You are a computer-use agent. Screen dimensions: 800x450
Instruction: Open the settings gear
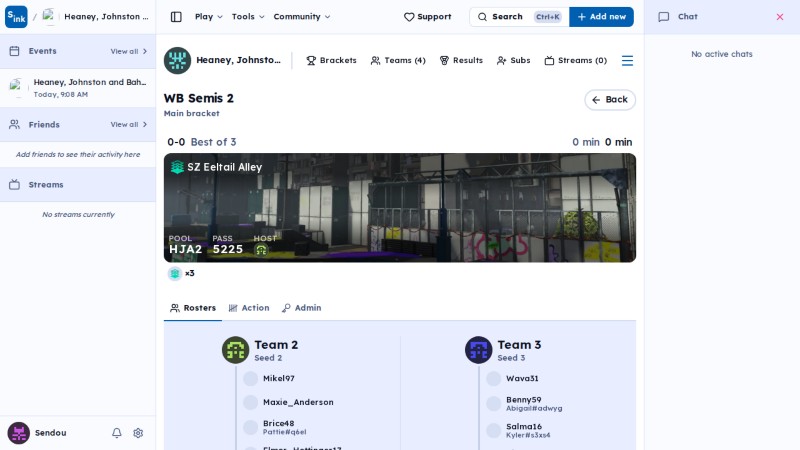pos(138,433)
